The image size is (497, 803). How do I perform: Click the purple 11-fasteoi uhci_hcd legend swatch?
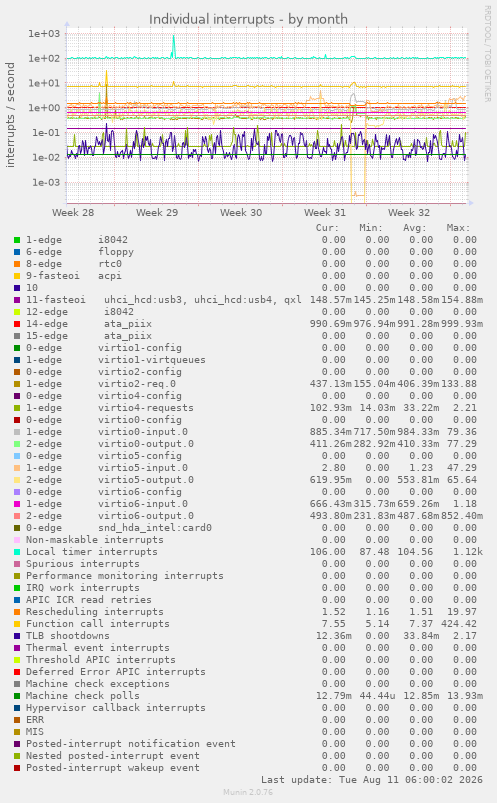(x=17, y=300)
